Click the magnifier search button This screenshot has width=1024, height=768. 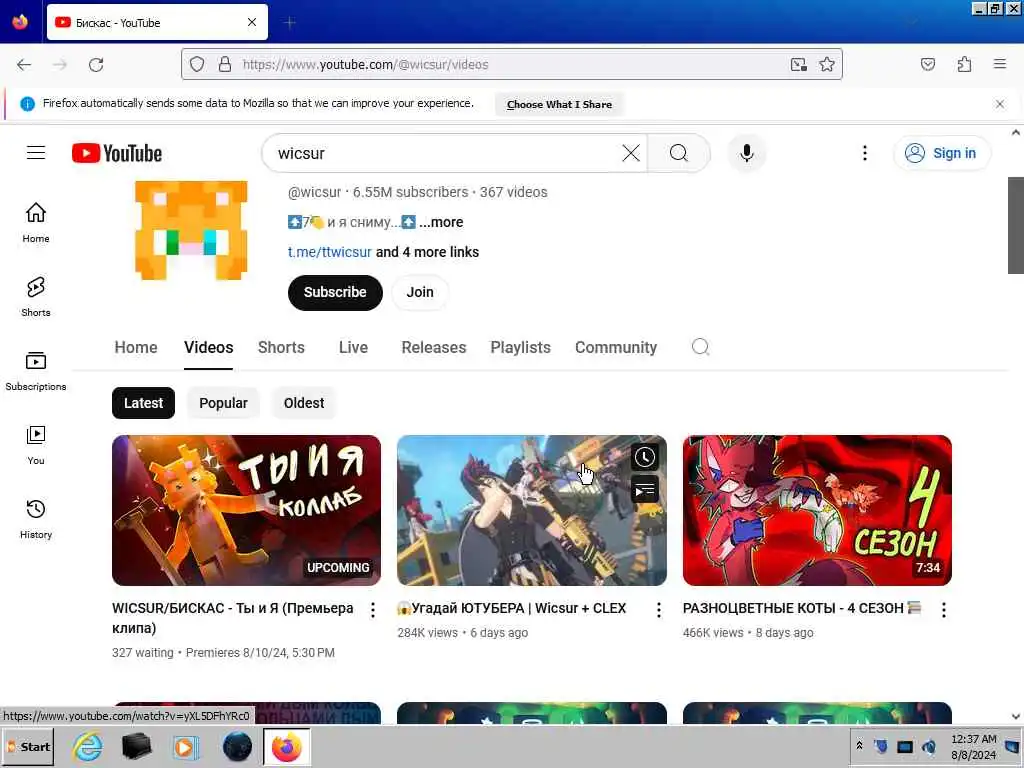tap(679, 153)
